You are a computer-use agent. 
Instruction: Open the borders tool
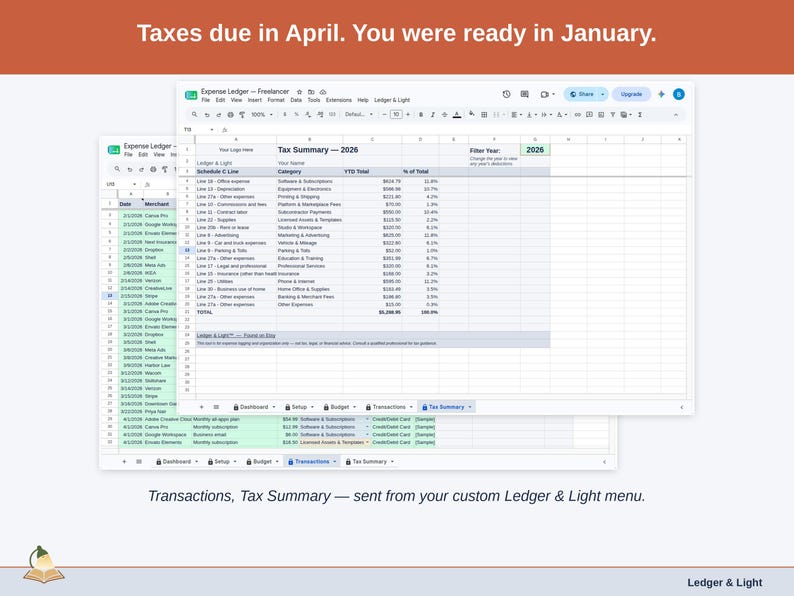coord(484,115)
